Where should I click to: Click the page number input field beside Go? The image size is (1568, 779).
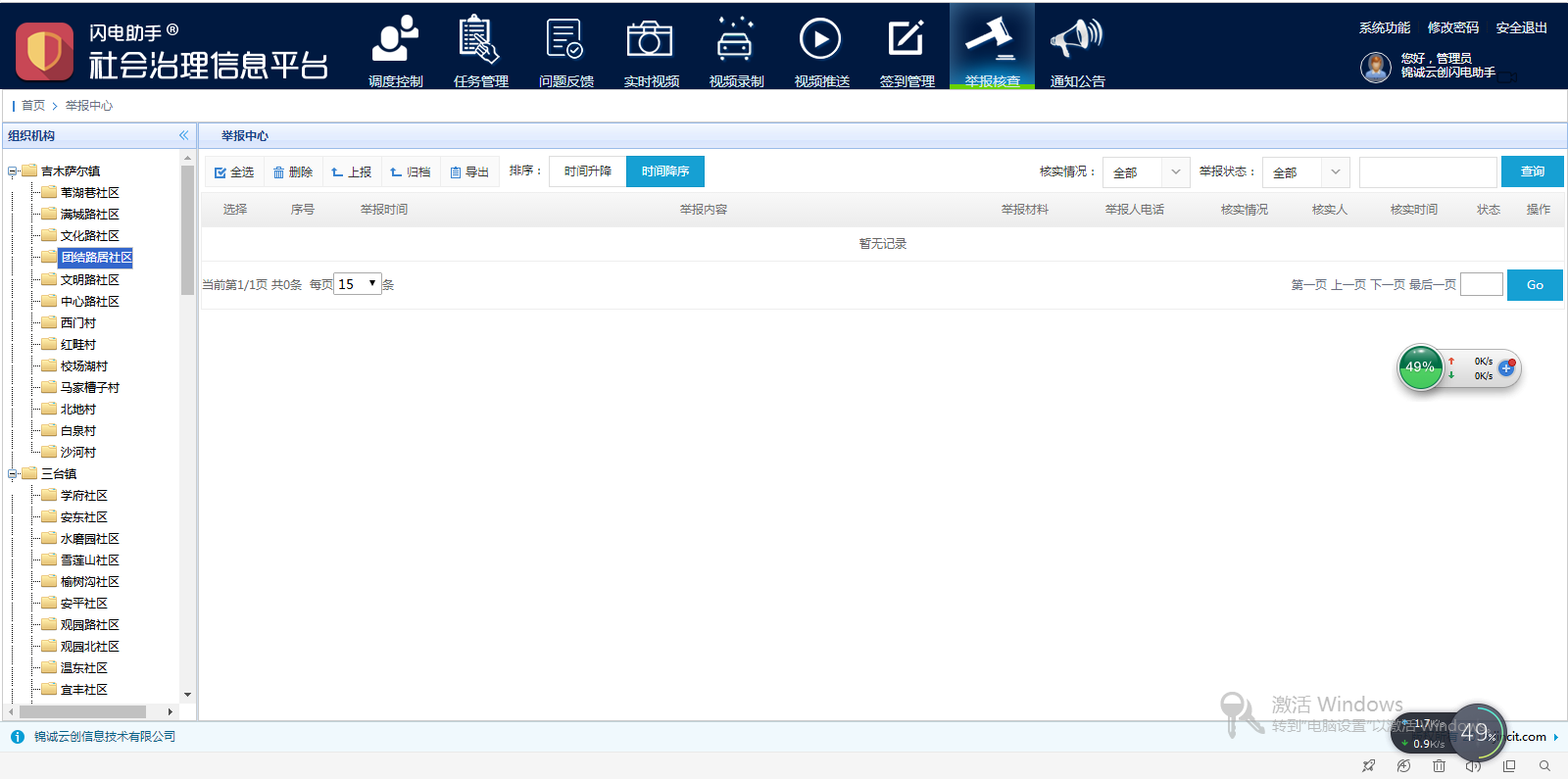point(1481,285)
